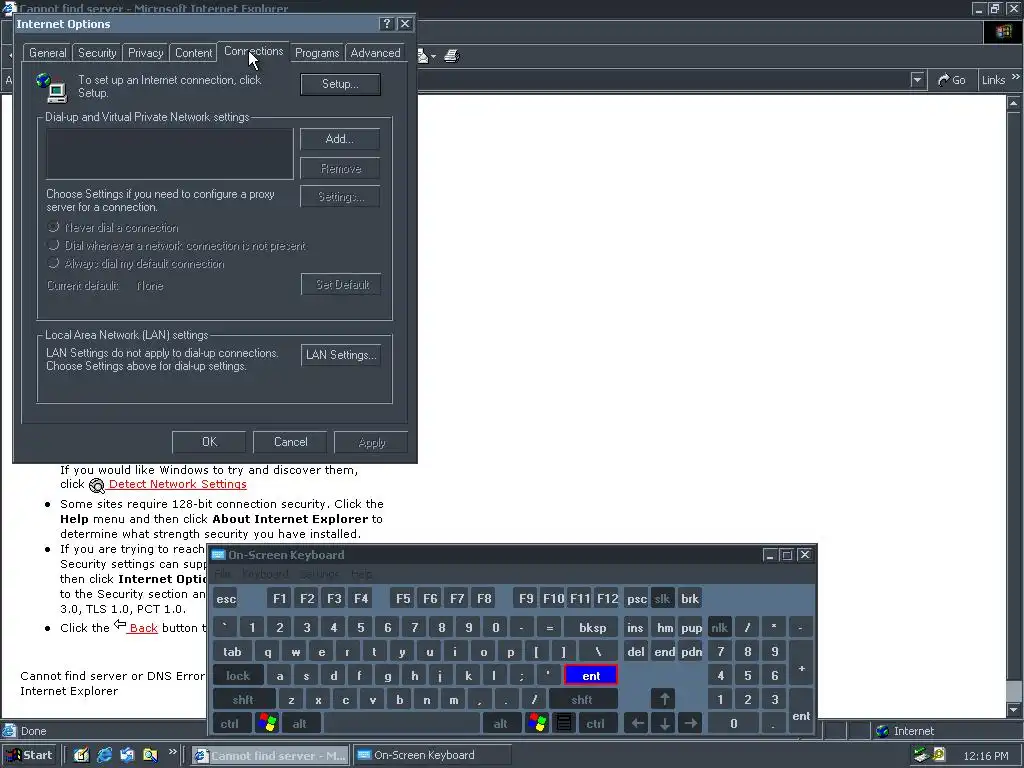
Task: Click the vertical scrollbar thumb of the page
Action: point(1014,690)
